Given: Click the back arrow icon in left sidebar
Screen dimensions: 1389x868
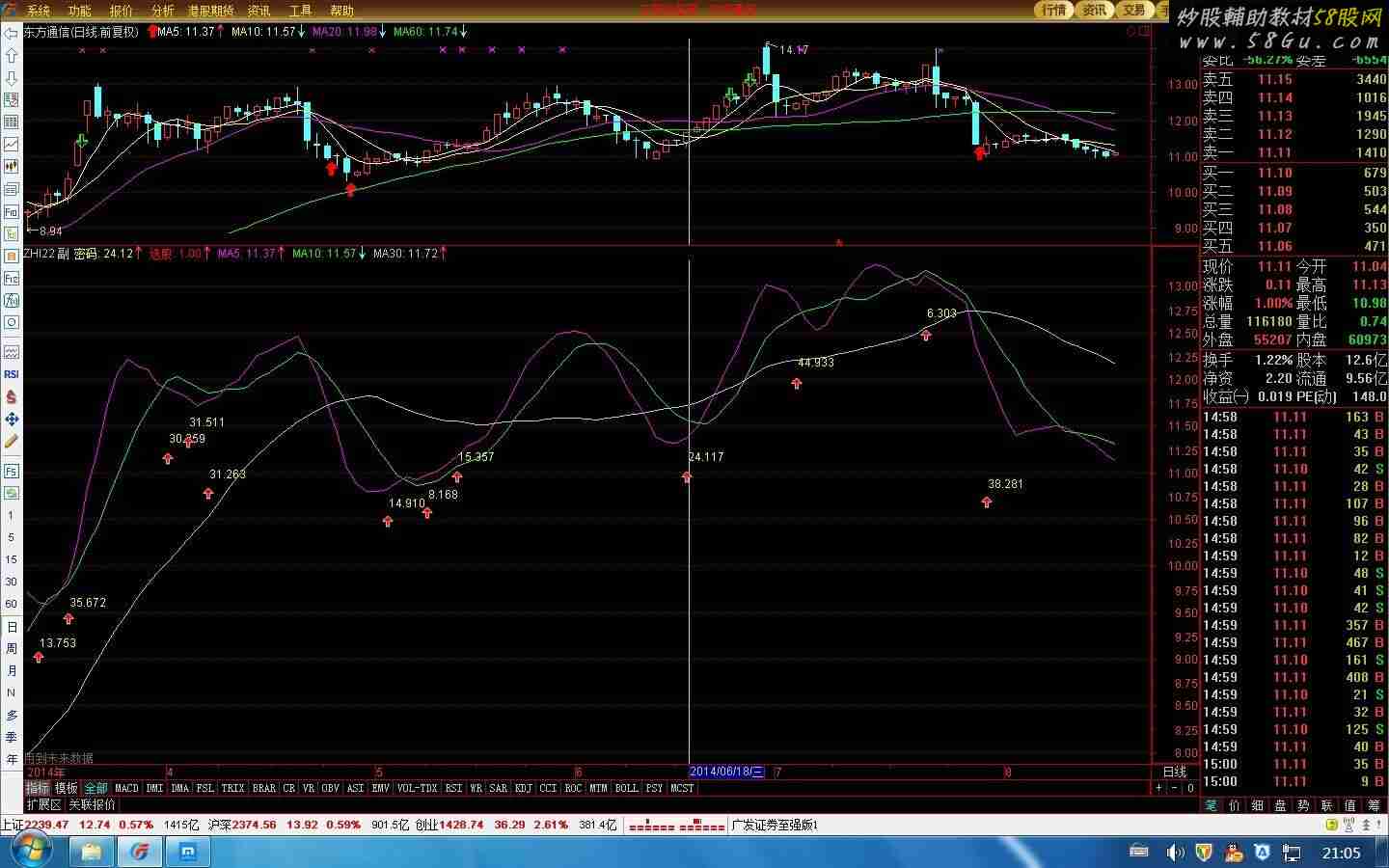Looking at the screenshot, I should (x=12, y=34).
